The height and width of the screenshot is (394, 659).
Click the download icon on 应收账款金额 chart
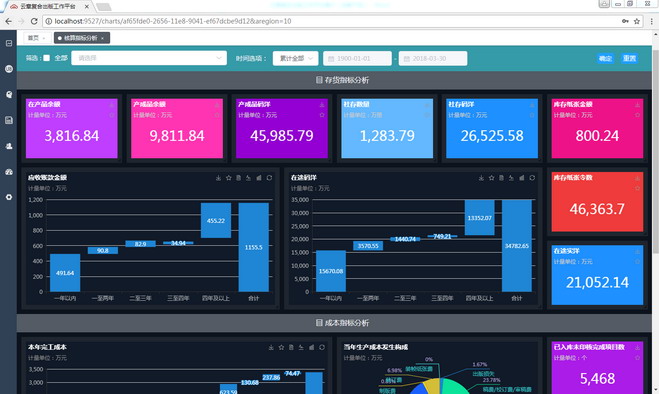[x=219, y=178]
